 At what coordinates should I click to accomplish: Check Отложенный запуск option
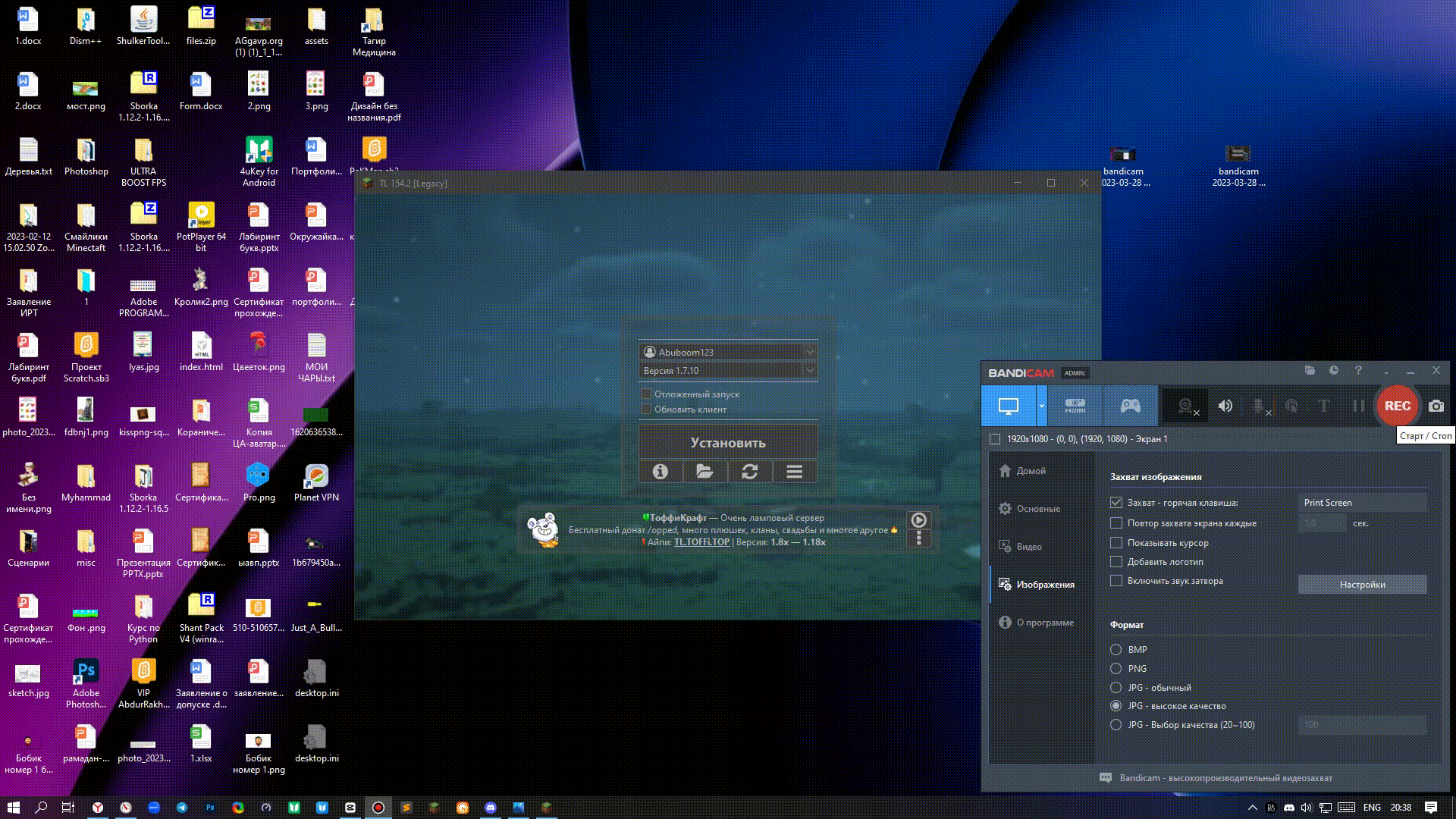646,394
